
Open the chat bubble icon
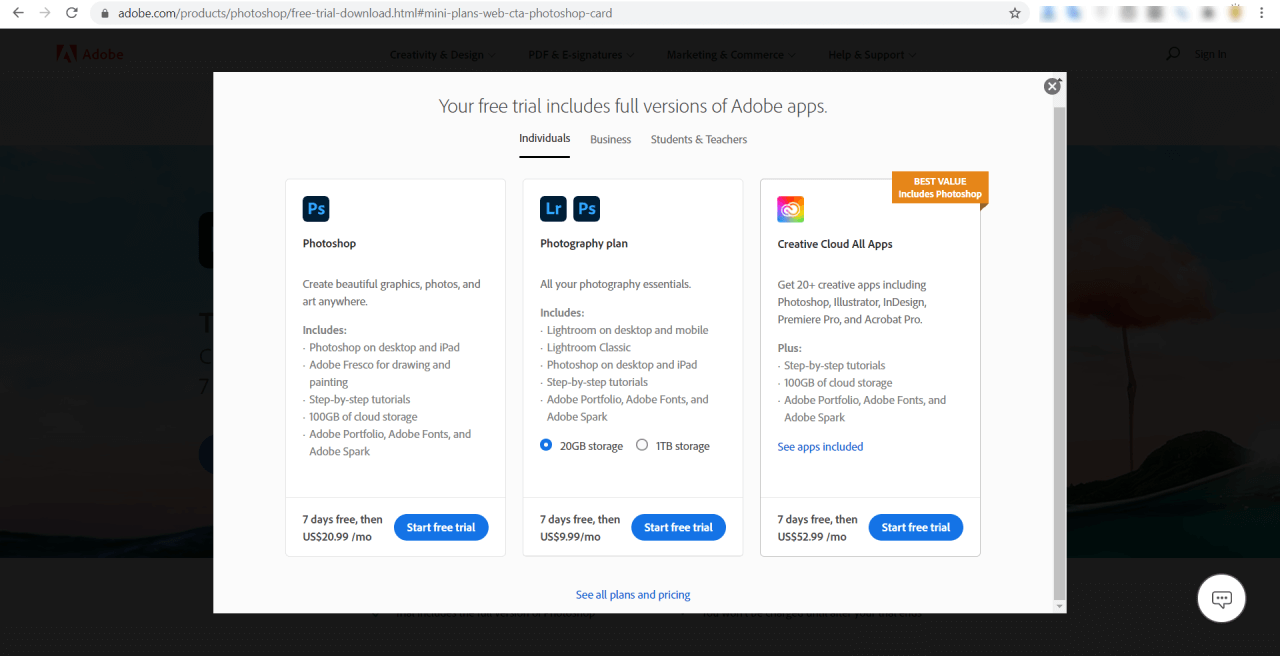(1222, 599)
